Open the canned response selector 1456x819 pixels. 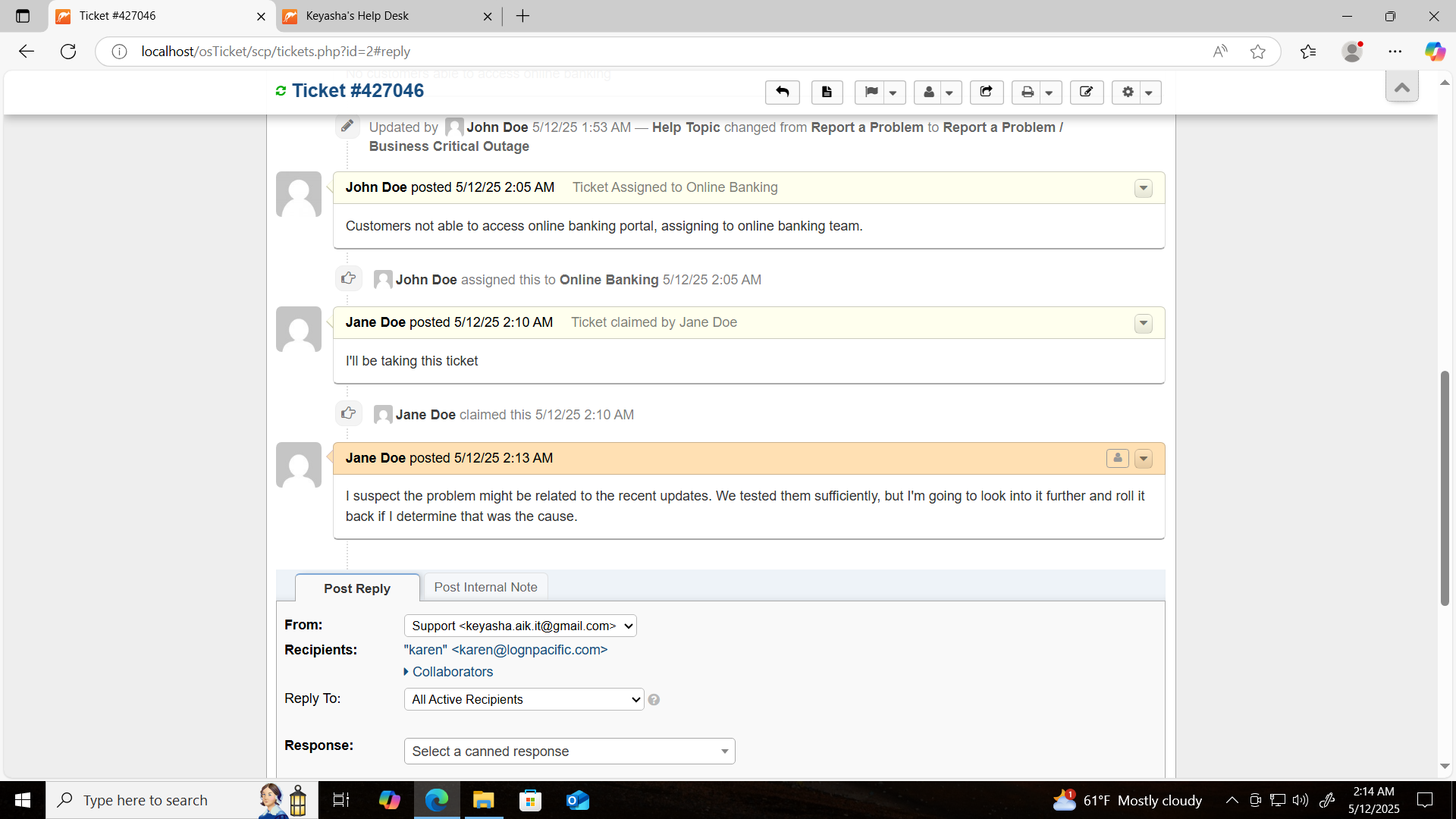click(x=569, y=752)
